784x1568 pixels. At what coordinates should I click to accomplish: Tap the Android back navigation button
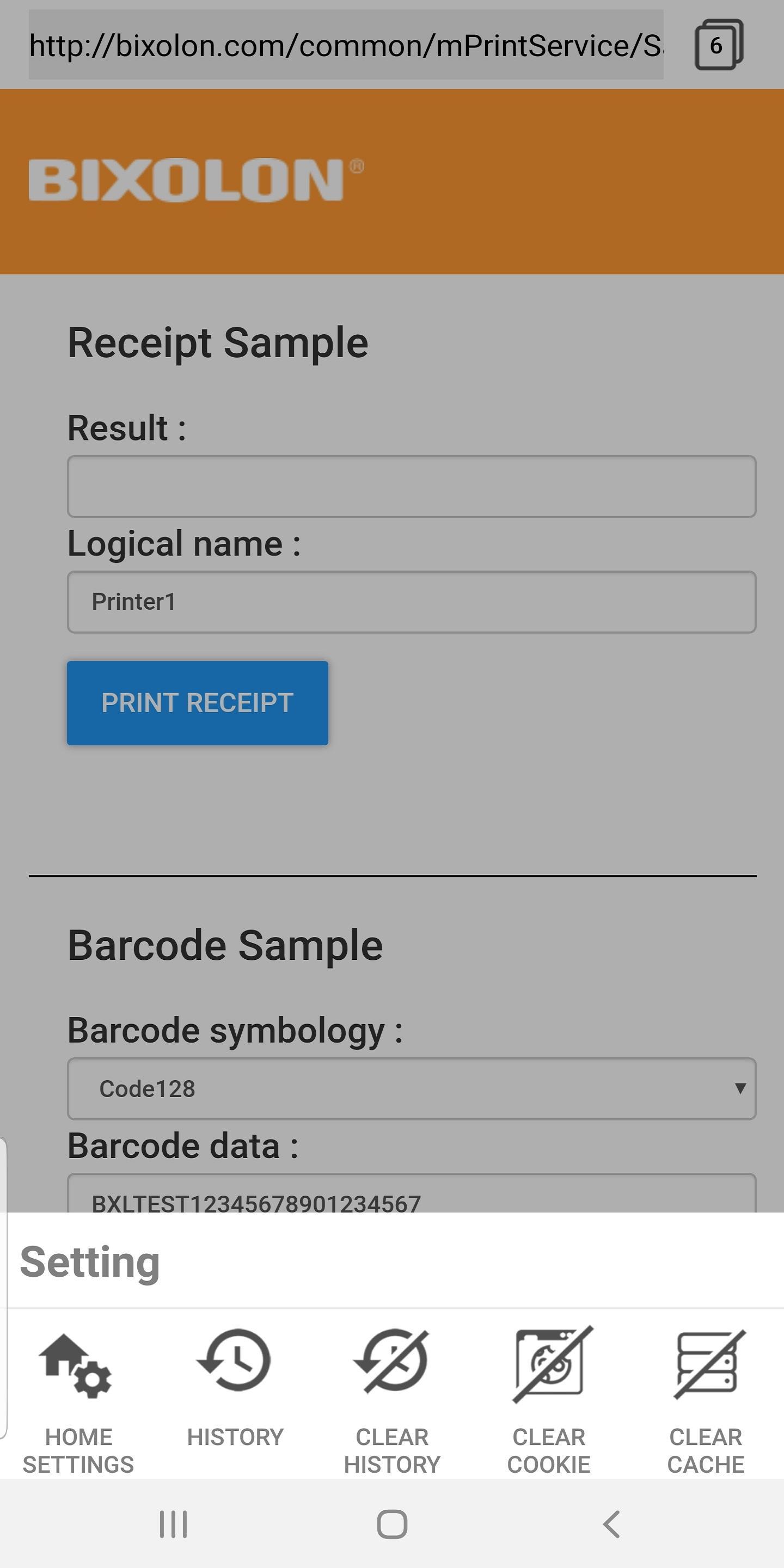point(611,1524)
